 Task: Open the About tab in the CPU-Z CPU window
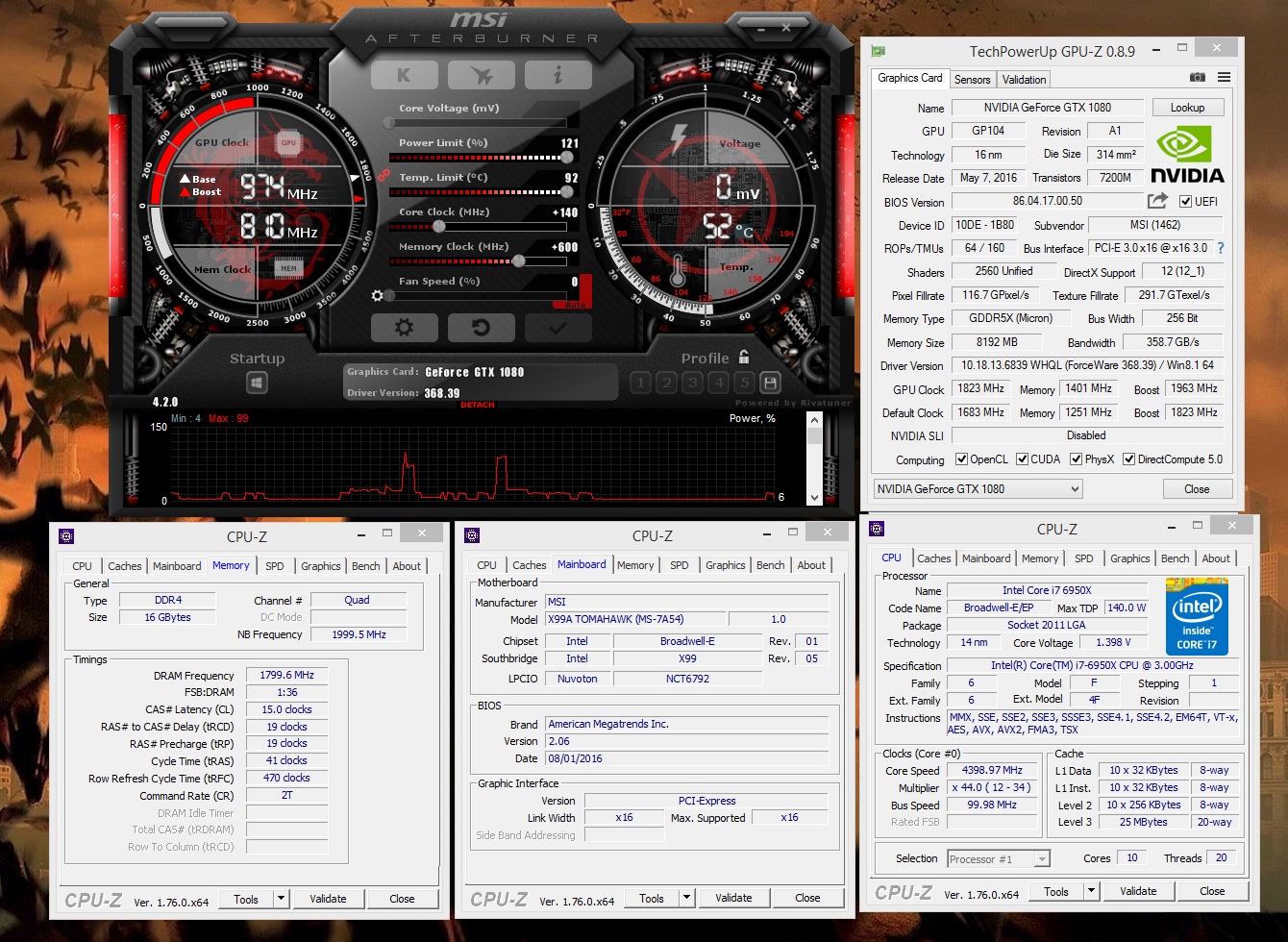(1216, 558)
